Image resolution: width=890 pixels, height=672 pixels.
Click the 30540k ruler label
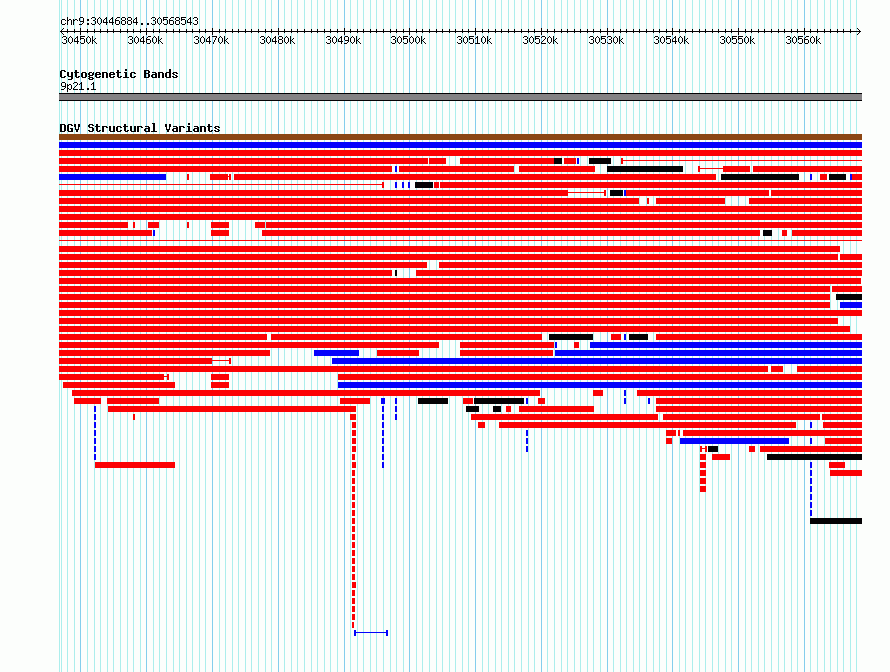click(x=671, y=40)
